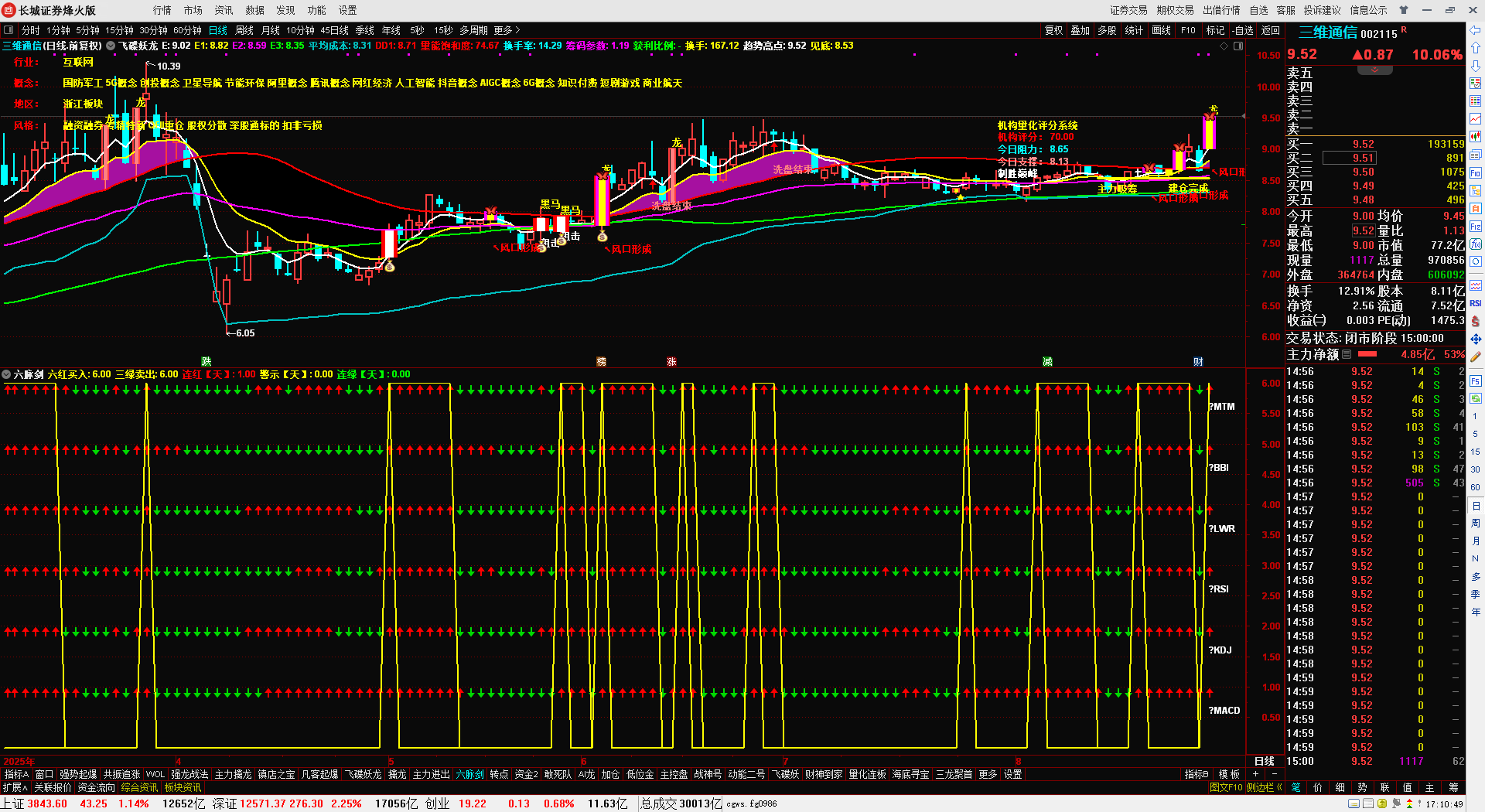1485x812 pixels.
Task: Select the 日 daily period in right sidebar
Action: [x=1476, y=506]
